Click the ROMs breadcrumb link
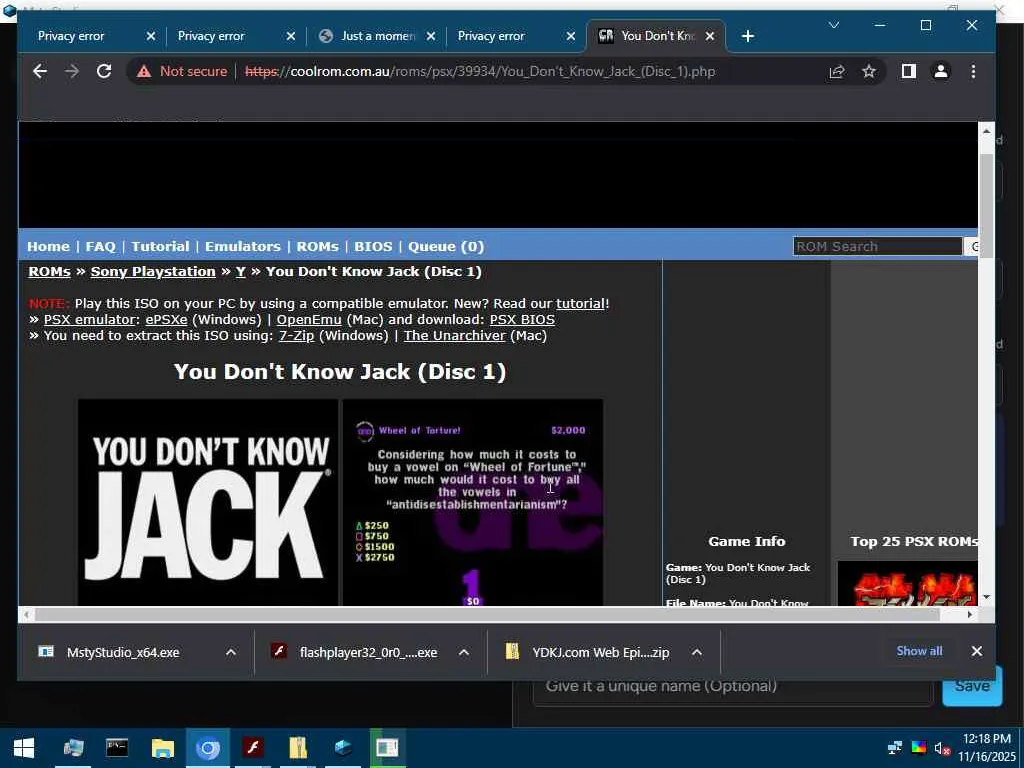Image resolution: width=1024 pixels, height=768 pixels. click(49, 272)
